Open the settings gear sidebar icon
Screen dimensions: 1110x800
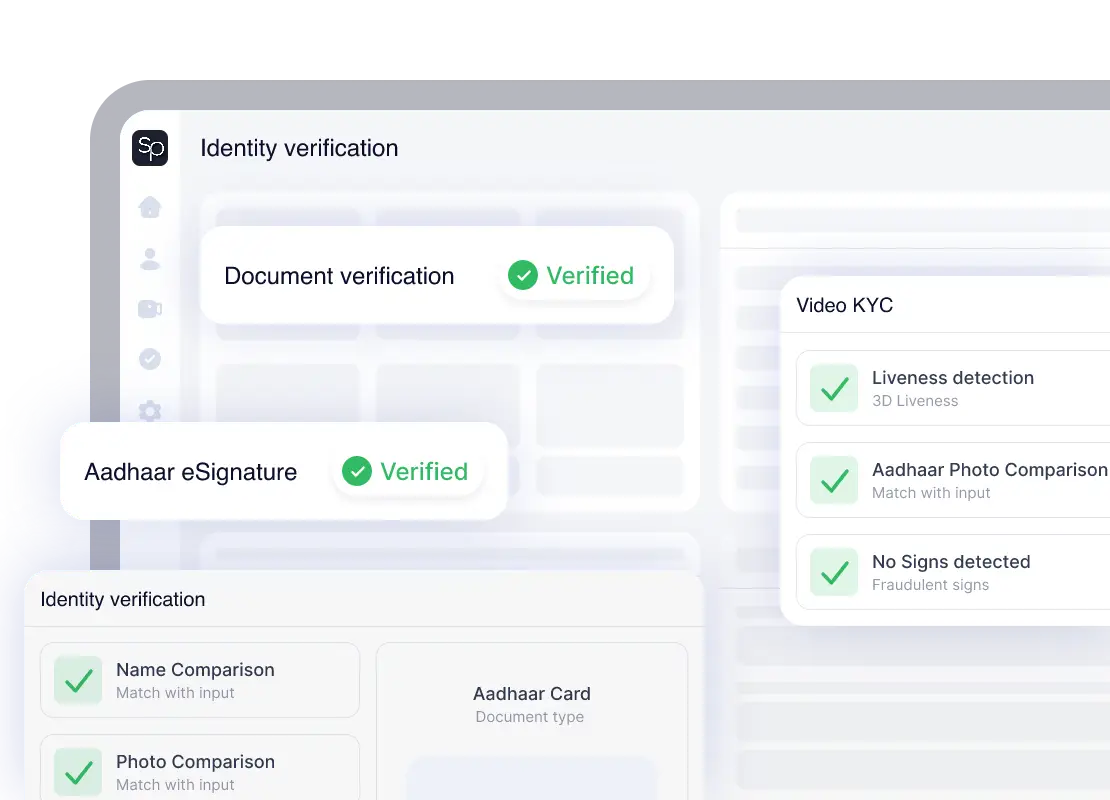click(150, 411)
